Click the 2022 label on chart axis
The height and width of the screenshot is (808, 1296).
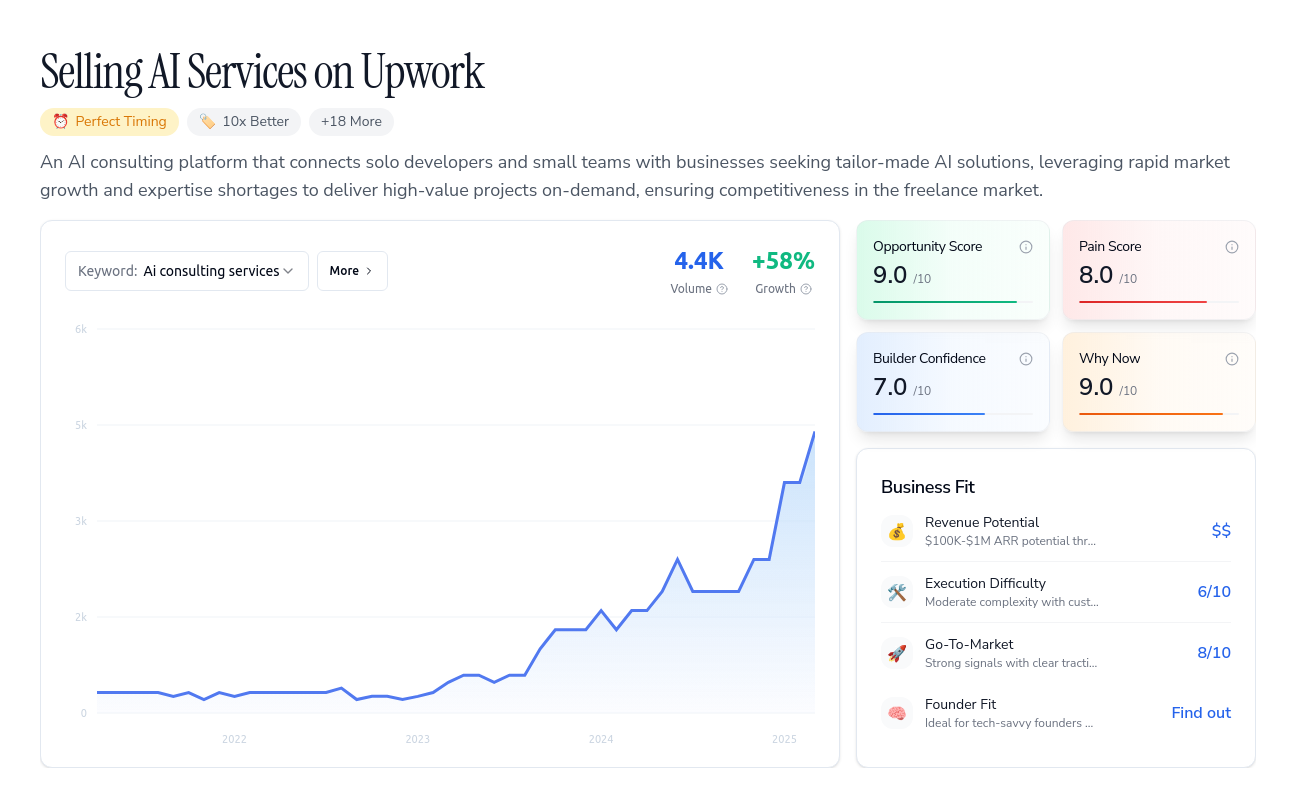234,740
